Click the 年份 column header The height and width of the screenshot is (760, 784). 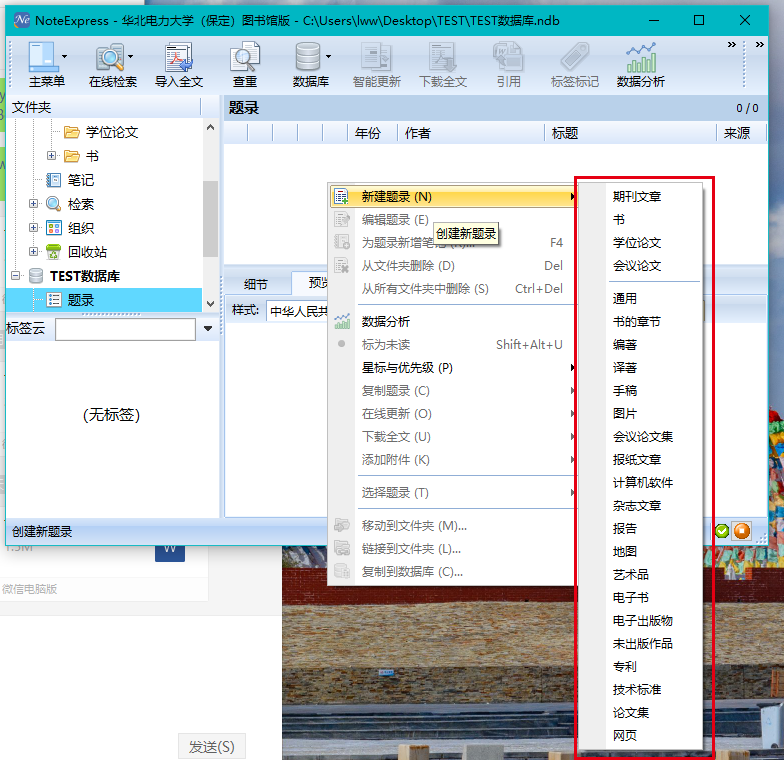372,133
